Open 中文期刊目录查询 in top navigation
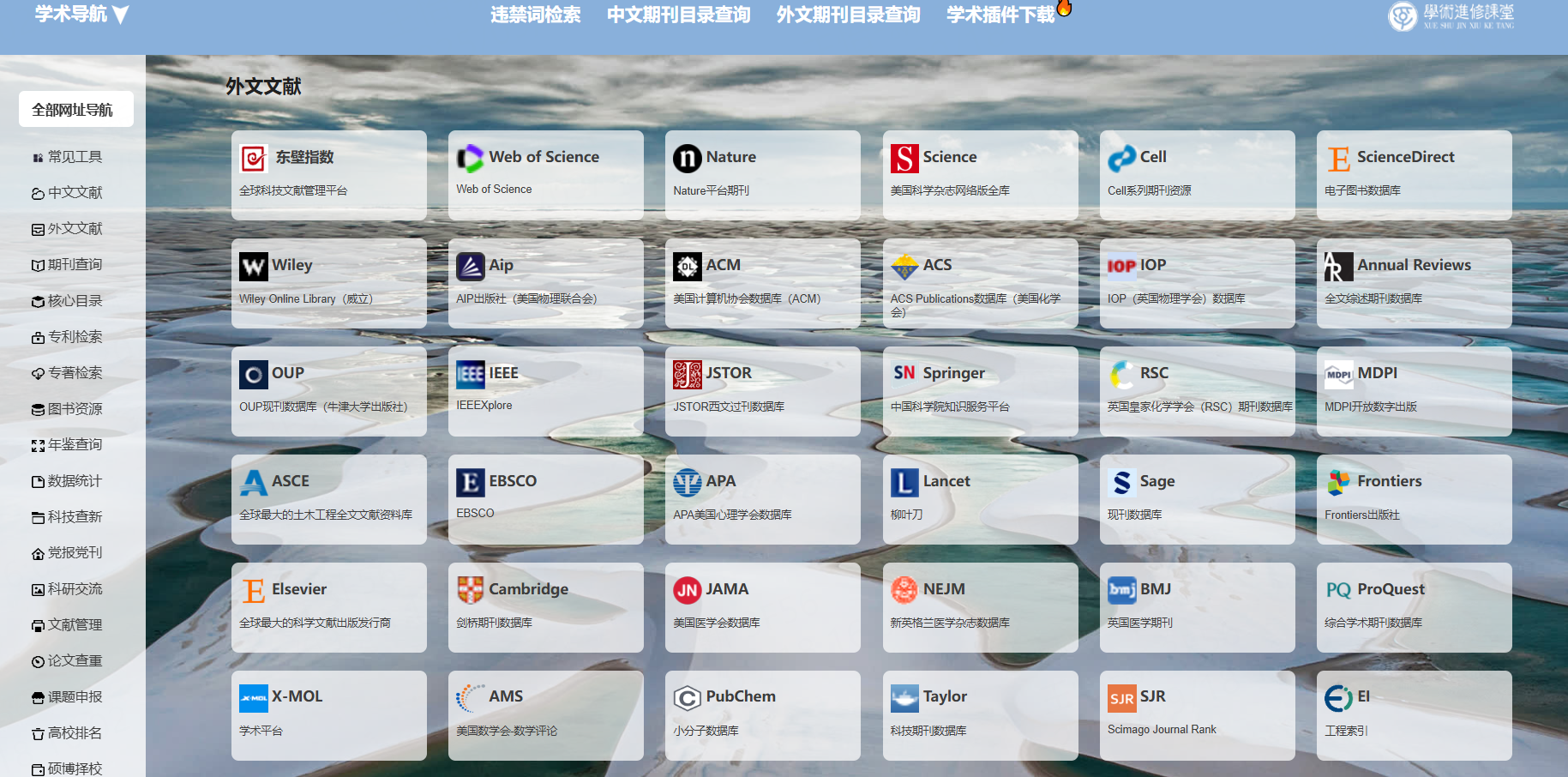This screenshot has height=777, width=1568. tap(679, 15)
